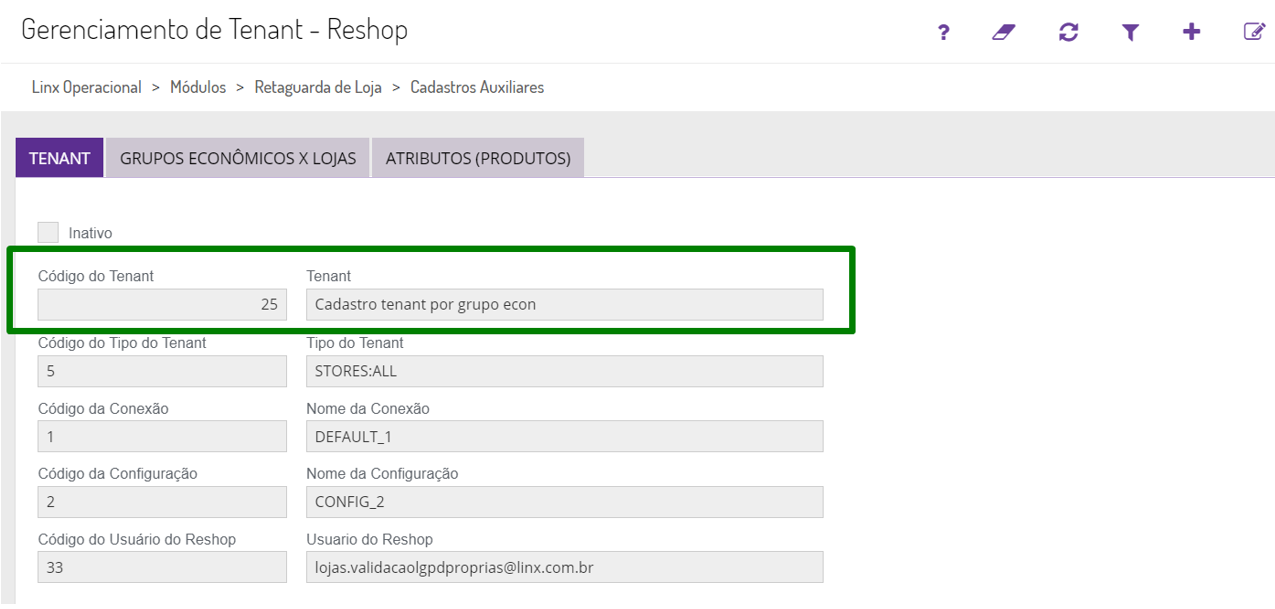The height and width of the screenshot is (609, 1275).
Task: Navigate to Módulos breadcrumb link
Action: [x=198, y=88]
